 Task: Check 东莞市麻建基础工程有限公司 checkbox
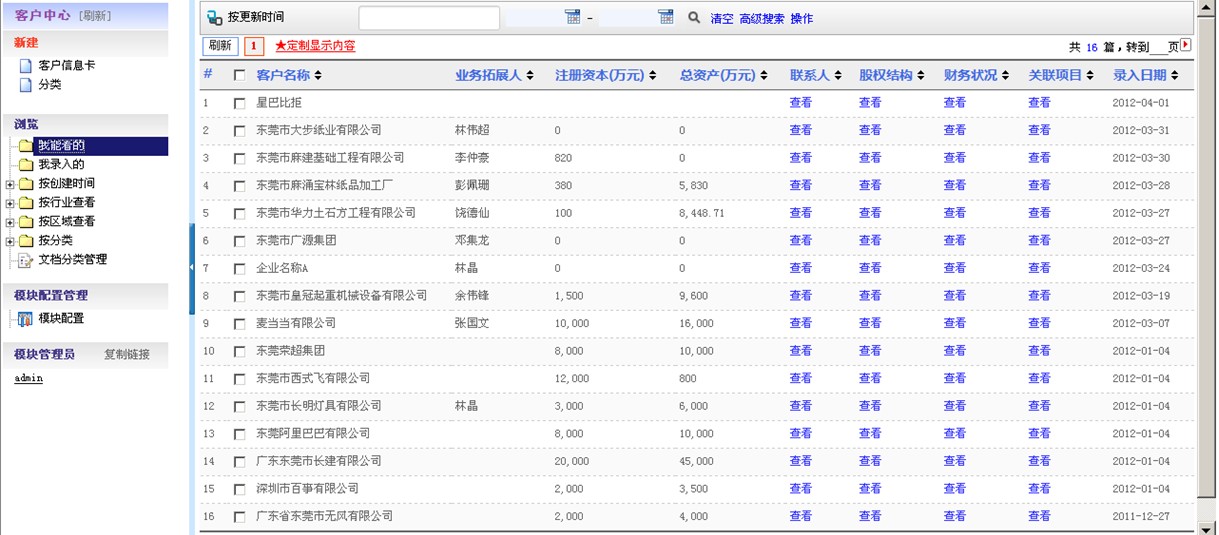(x=239, y=158)
